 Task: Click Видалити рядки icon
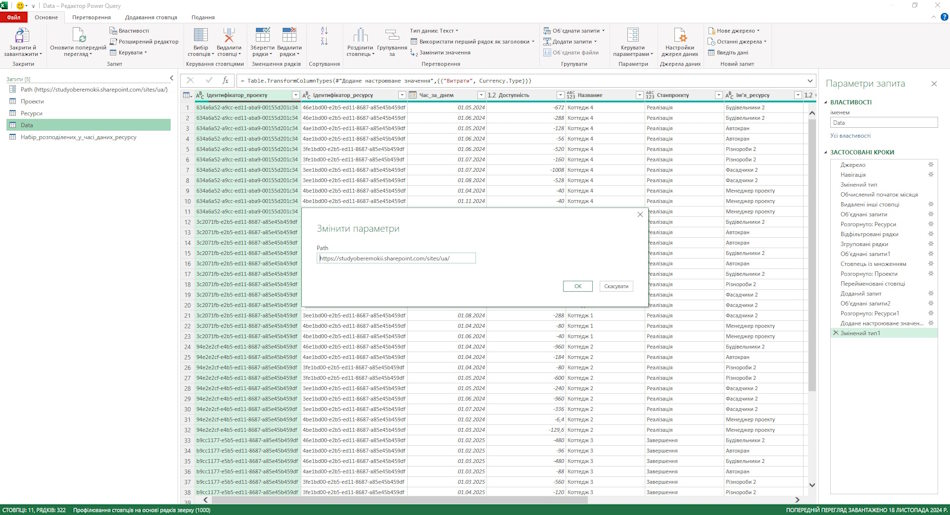290,35
